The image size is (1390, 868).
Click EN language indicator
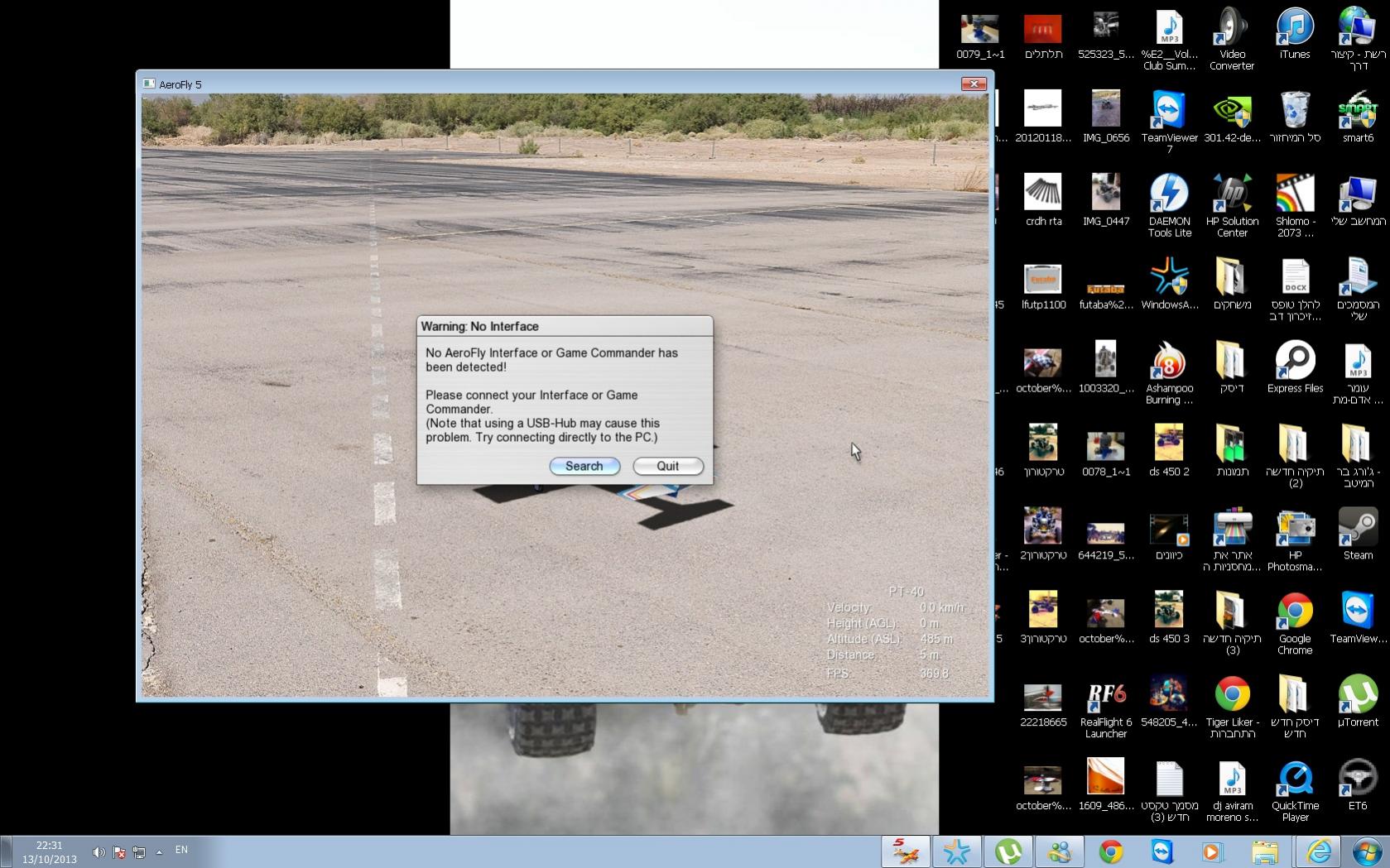click(x=181, y=850)
